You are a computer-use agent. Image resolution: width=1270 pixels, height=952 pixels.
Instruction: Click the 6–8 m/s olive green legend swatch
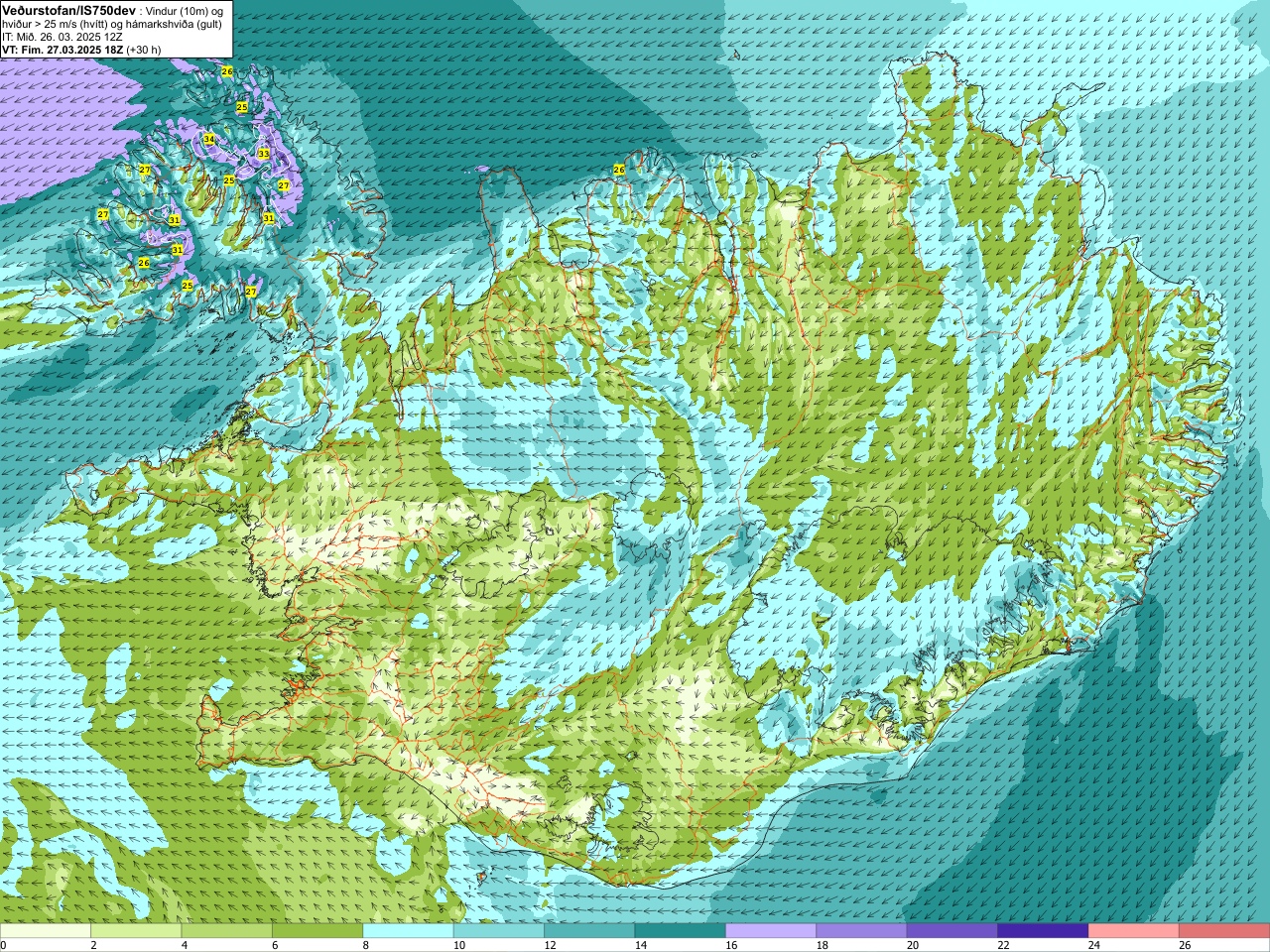click(317, 930)
